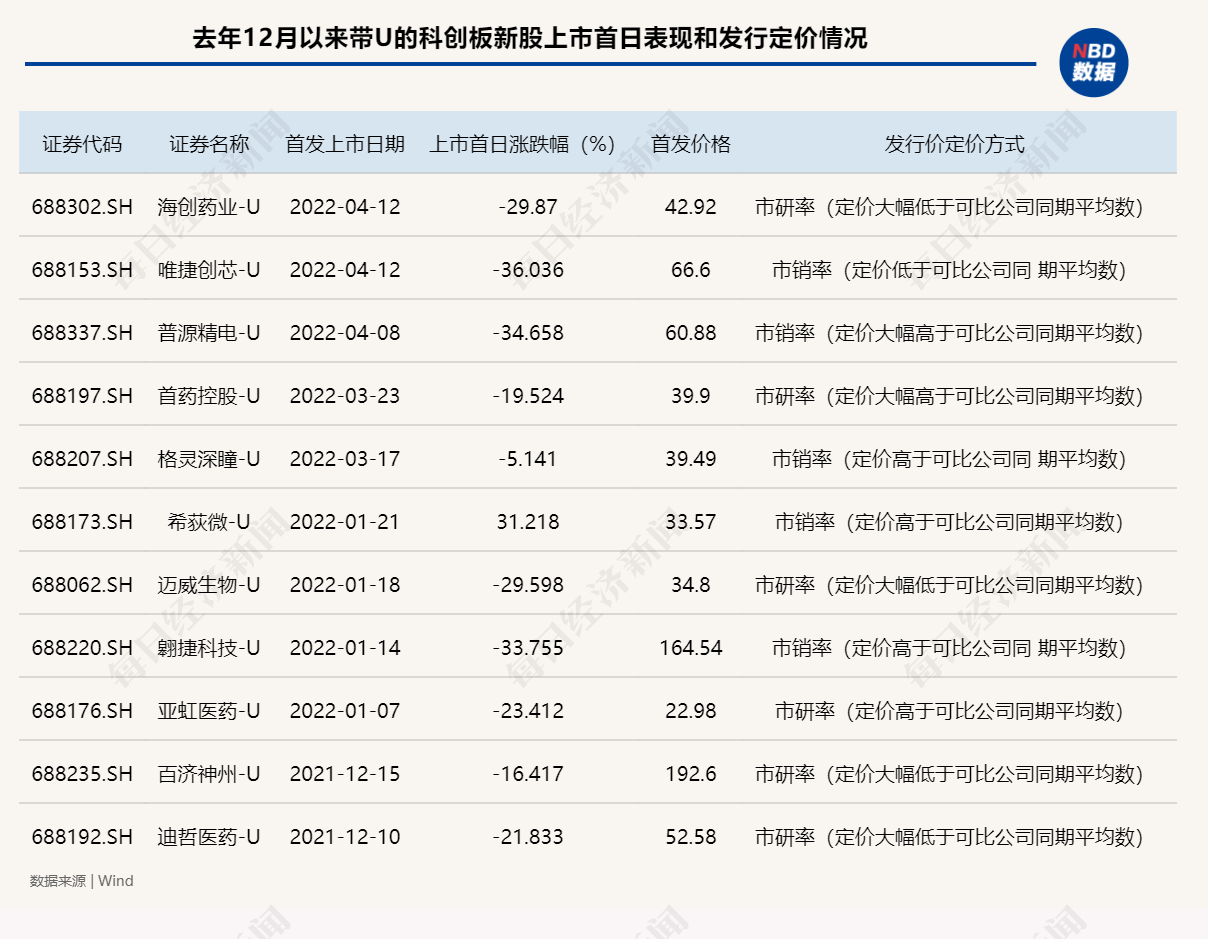Click first-day change value -16.417

click(x=528, y=774)
